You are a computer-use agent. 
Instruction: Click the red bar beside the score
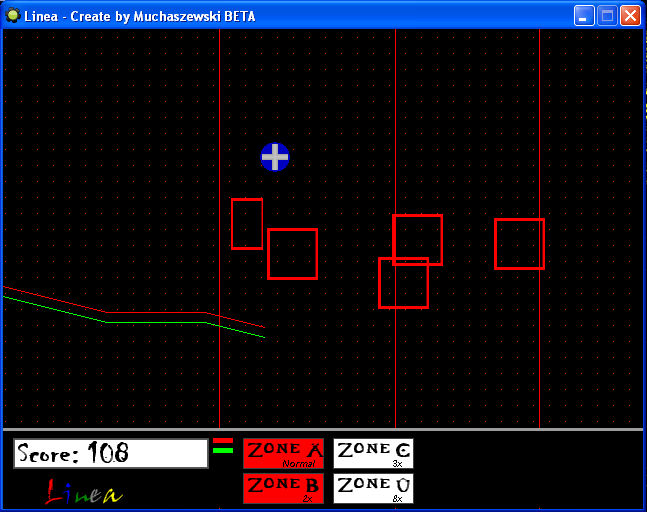(x=223, y=441)
